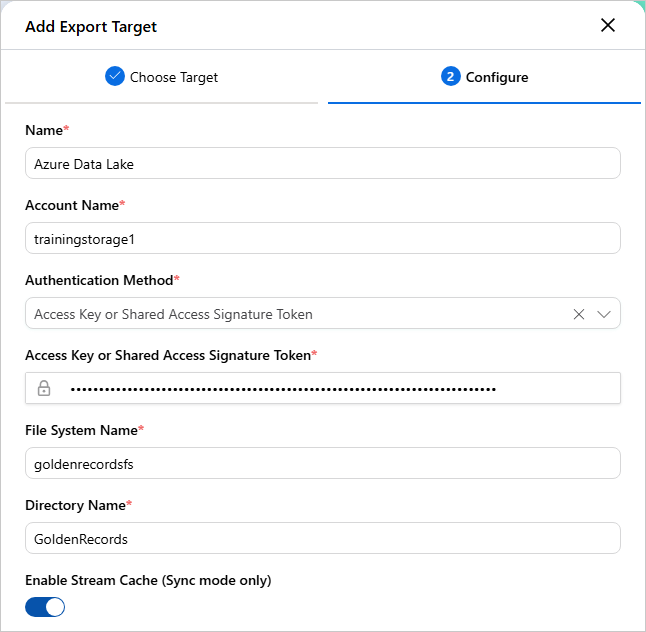Click the Name field label

coord(47,130)
